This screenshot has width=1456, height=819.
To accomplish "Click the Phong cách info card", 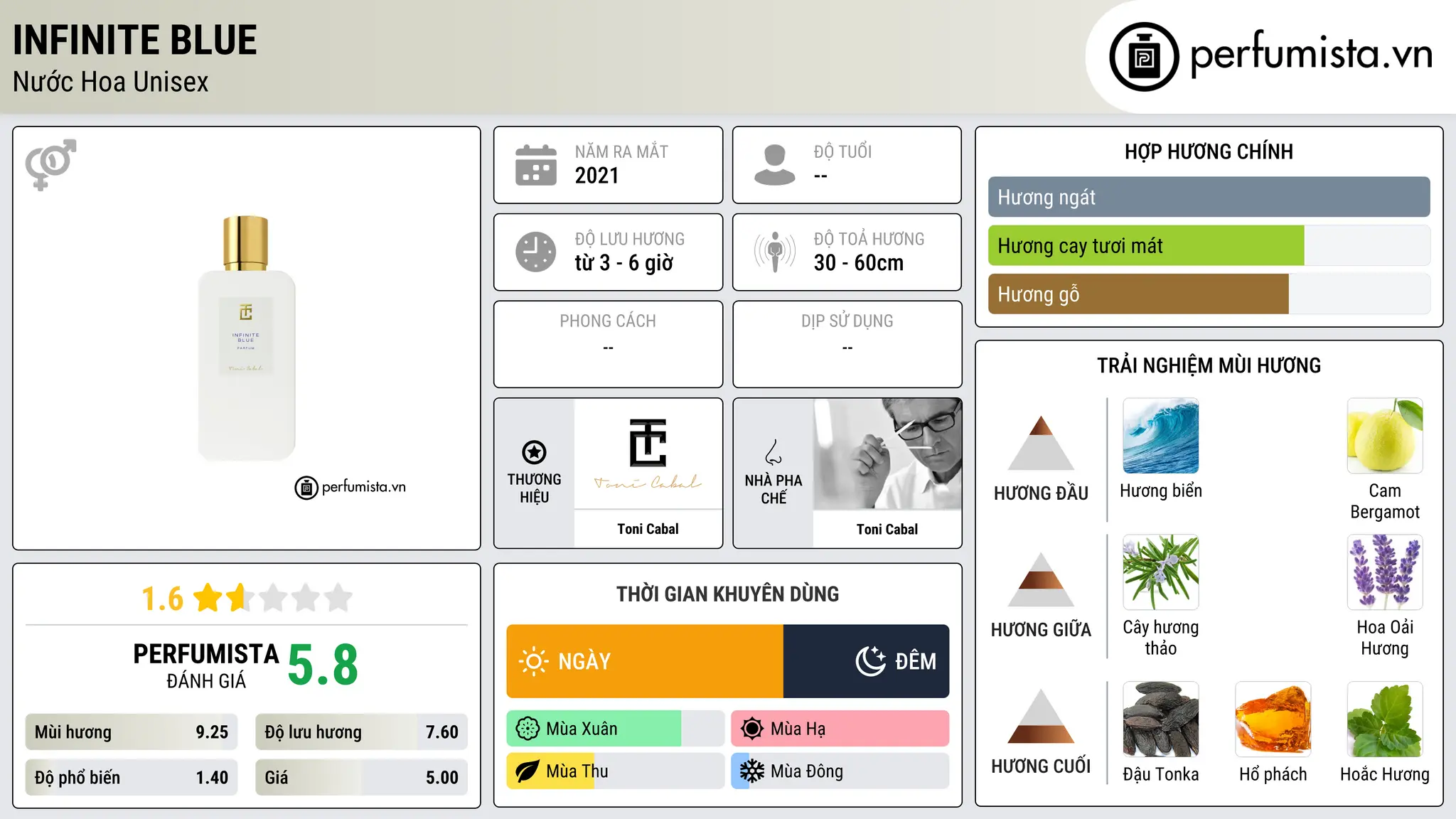I will pos(608,344).
